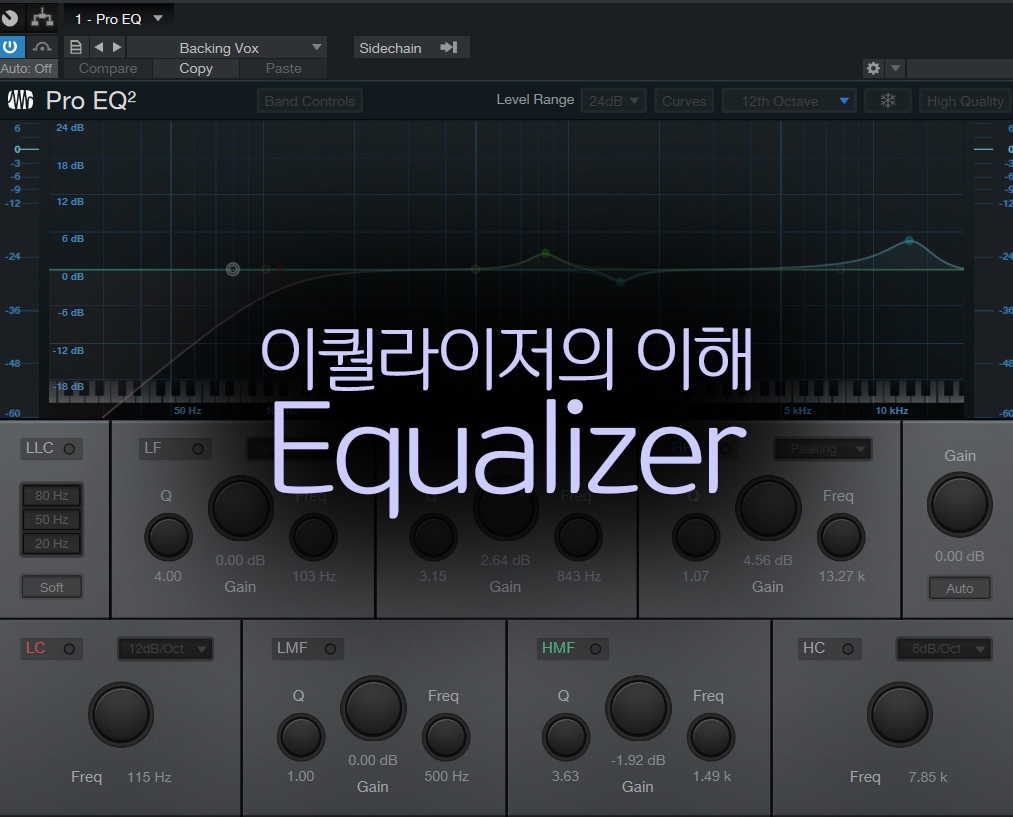Click the HMF Freq knob at 1.49 k
1013x817 pixels.
click(x=711, y=737)
